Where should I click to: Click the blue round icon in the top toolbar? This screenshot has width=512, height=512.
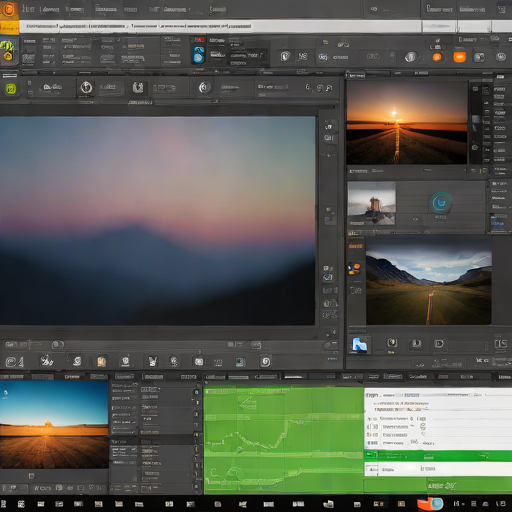pos(198,55)
